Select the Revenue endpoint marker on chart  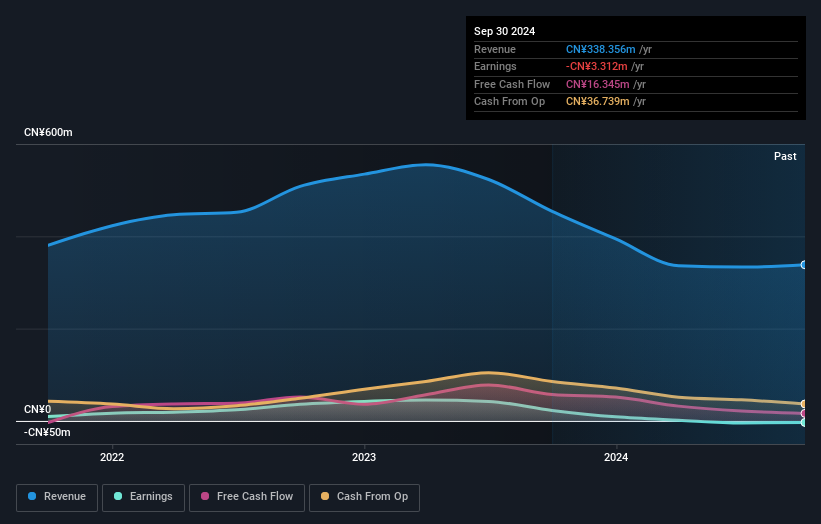pos(804,265)
